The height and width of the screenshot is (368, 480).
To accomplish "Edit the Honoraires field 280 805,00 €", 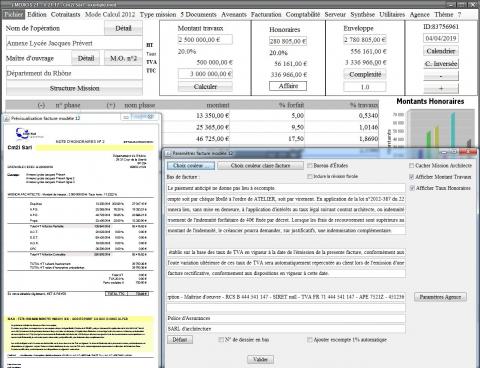I will pyautogui.click(x=288, y=41).
